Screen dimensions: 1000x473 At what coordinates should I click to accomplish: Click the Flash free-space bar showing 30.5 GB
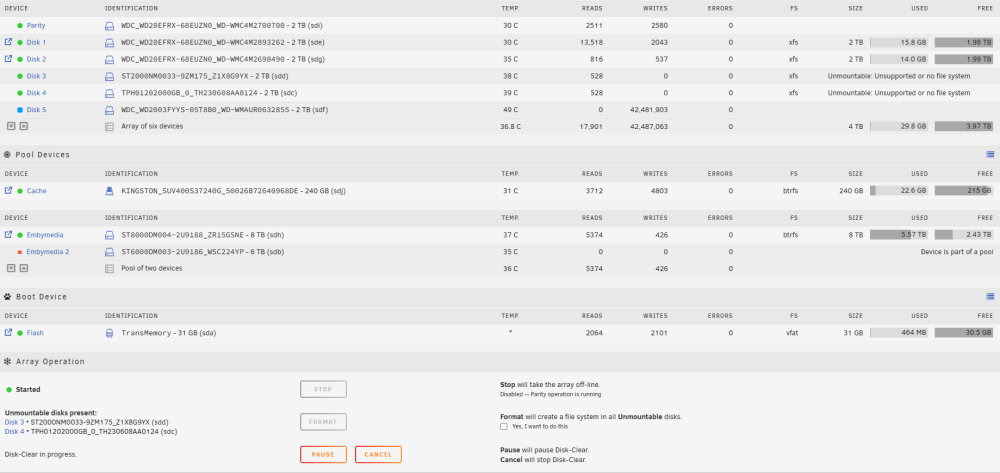pyautogui.click(x=964, y=333)
